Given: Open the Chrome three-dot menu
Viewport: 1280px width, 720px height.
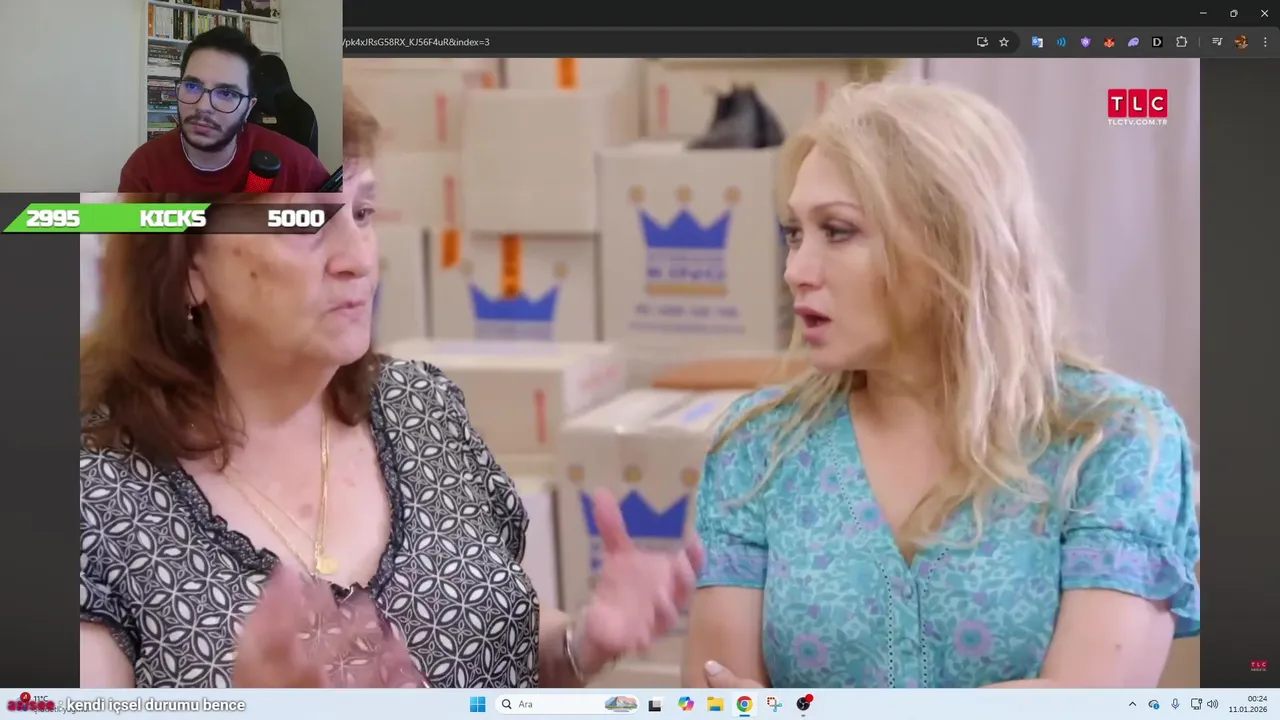Looking at the screenshot, I should (1265, 42).
